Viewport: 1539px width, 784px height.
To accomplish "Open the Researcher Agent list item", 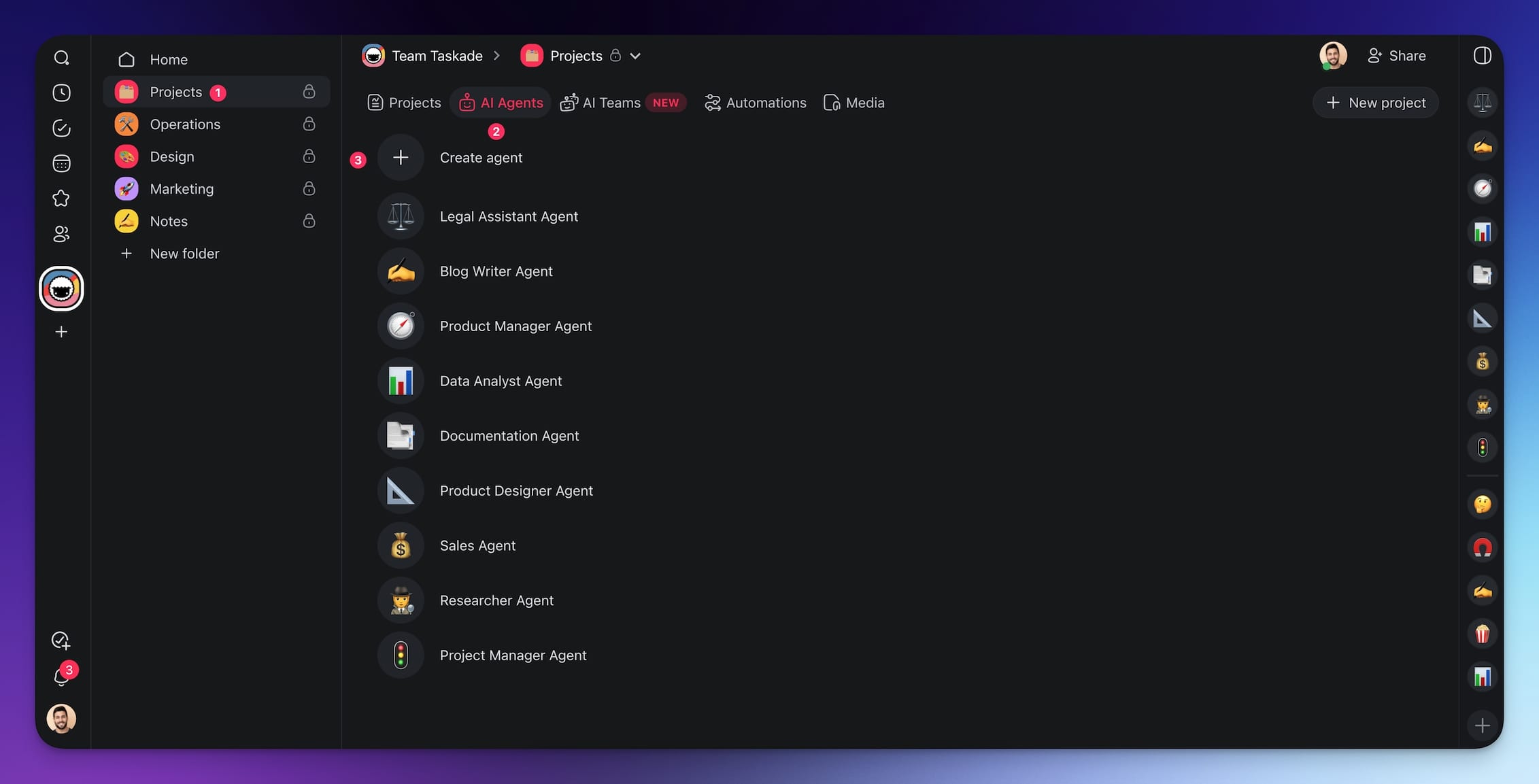I will 496,600.
